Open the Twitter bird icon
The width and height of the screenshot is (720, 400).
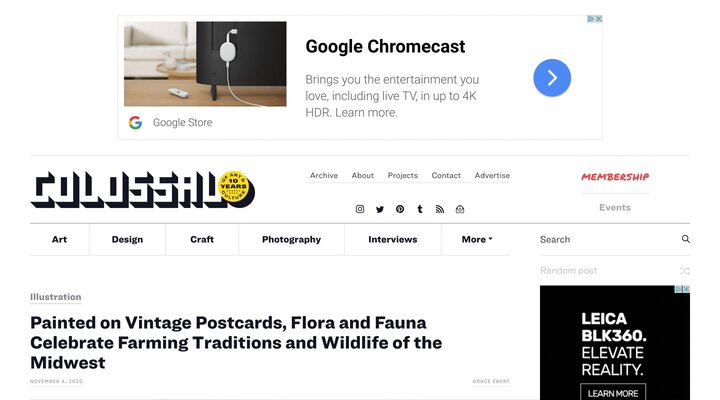[380, 209]
